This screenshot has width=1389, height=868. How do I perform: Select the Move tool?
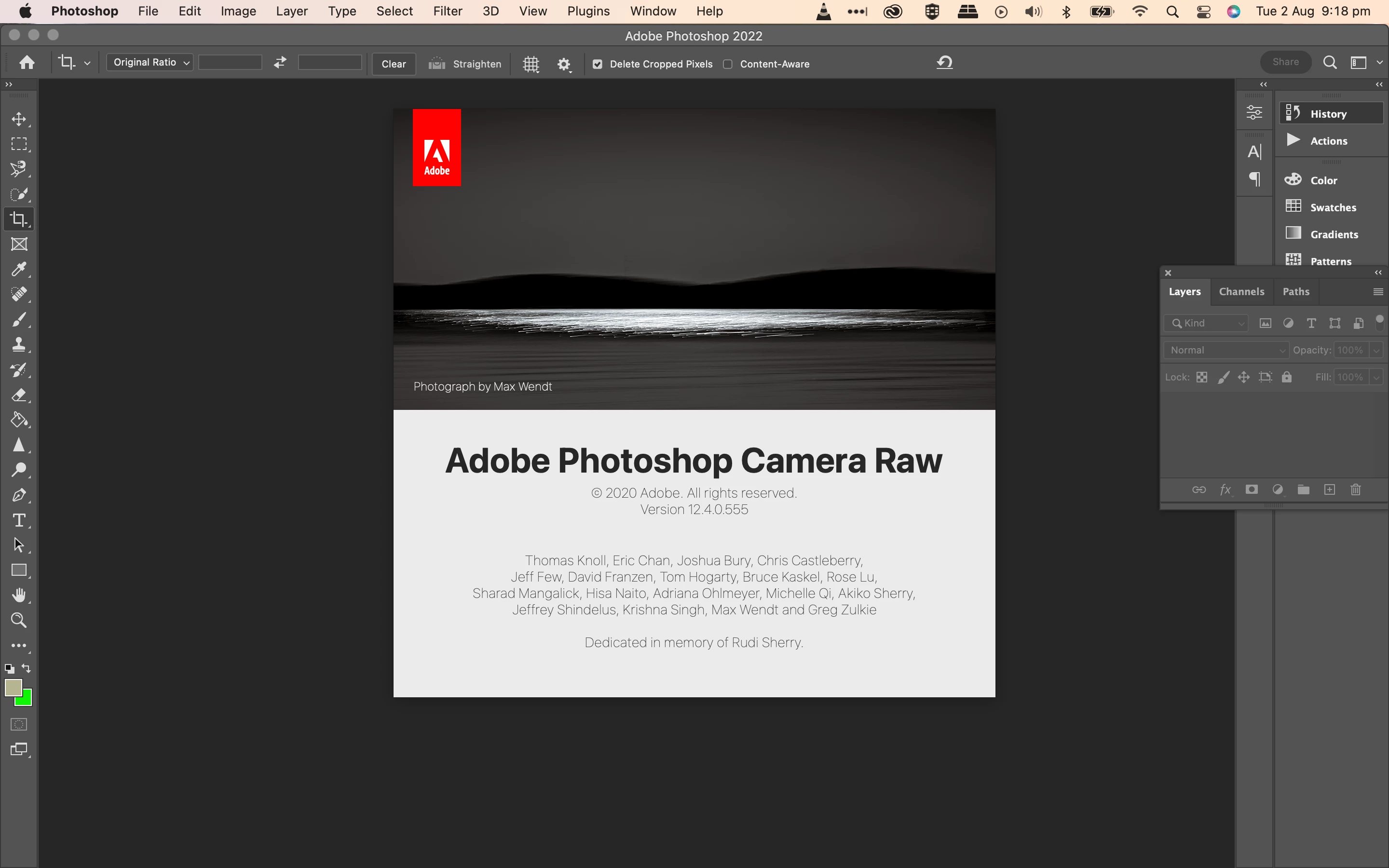click(x=19, y=119)
